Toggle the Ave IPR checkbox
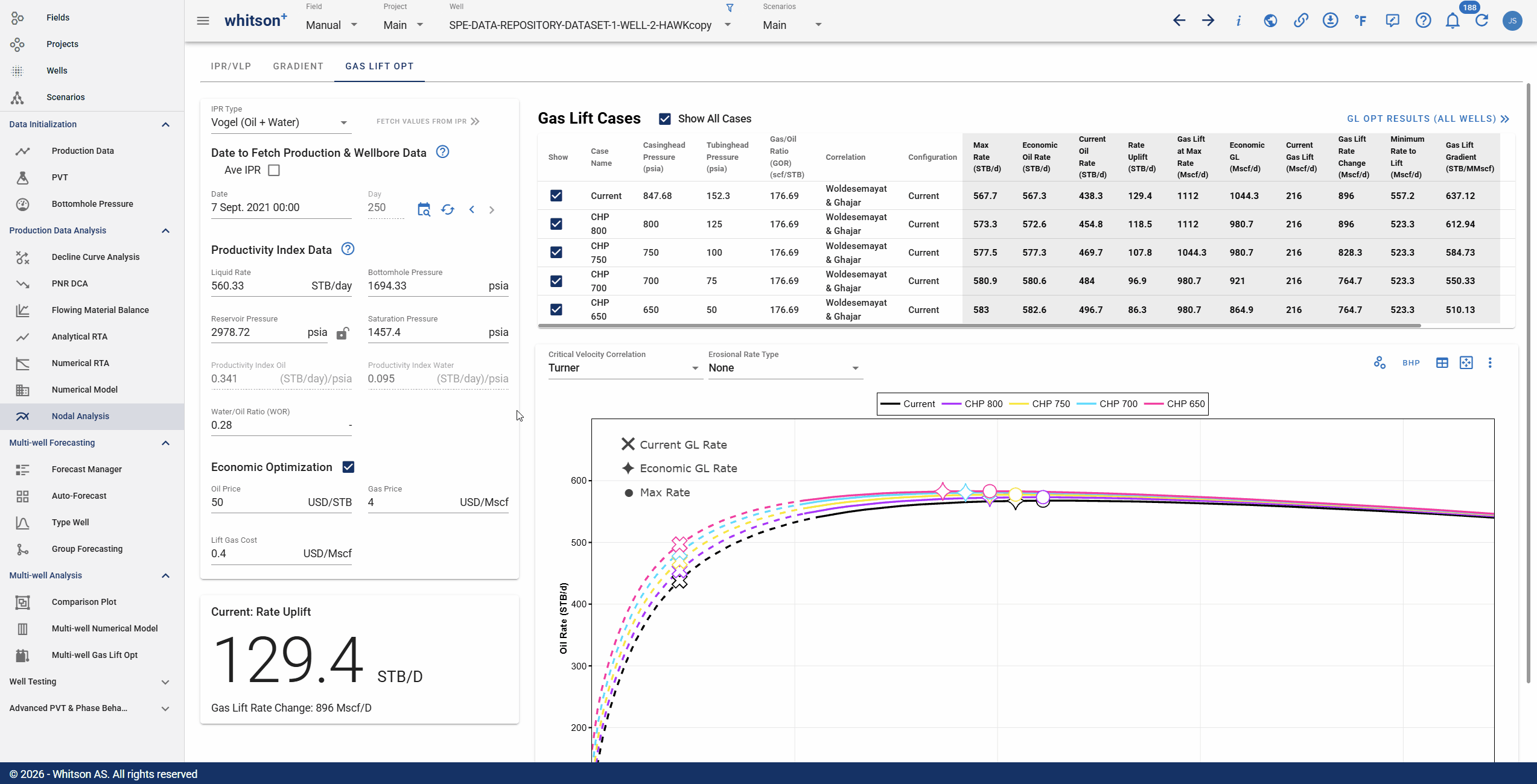 pos(274,170)
